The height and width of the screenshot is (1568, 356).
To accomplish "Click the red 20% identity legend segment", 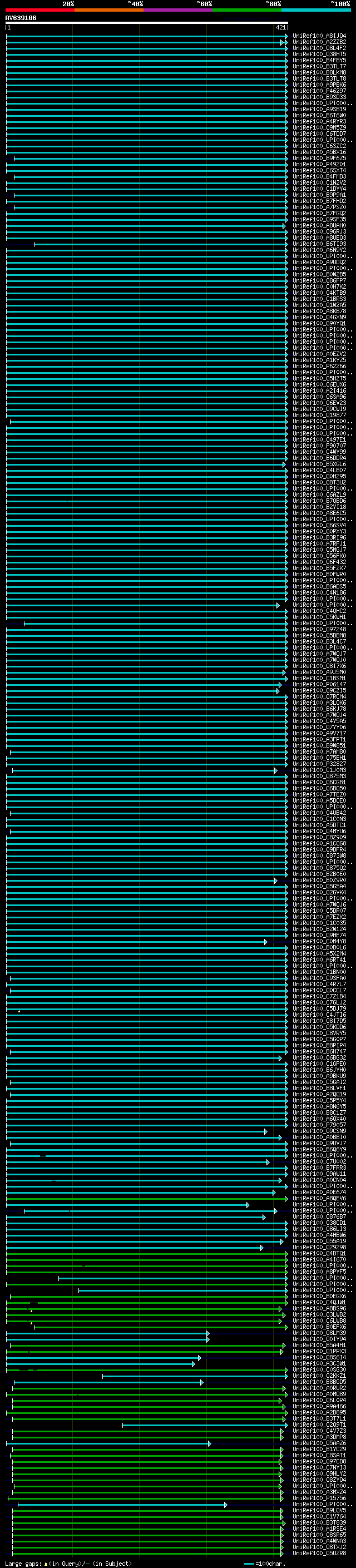I will pos(39,11).
